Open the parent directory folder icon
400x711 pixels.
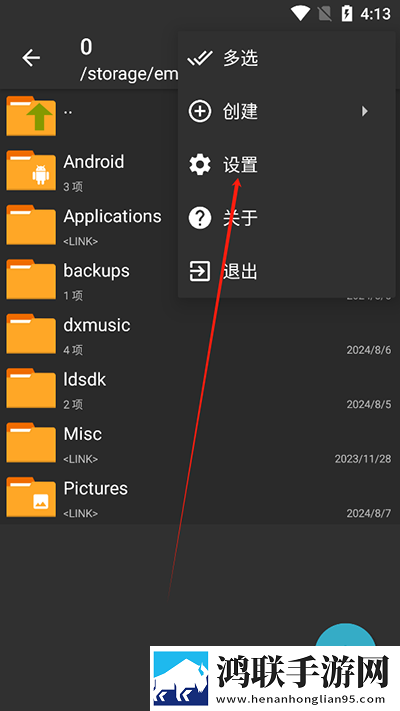(31, 116)
